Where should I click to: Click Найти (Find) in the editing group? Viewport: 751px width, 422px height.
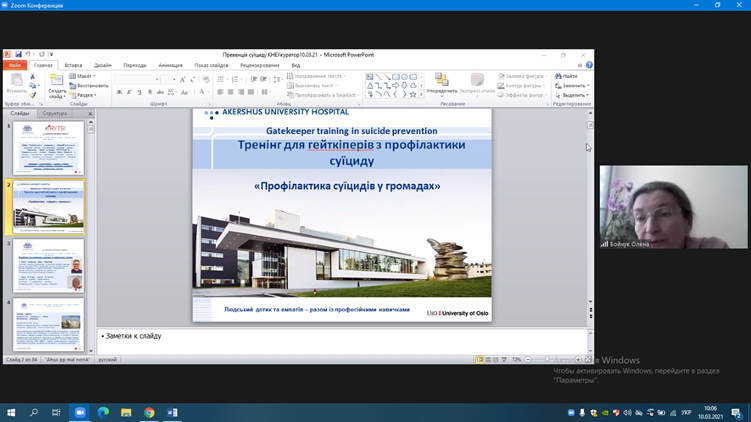click(x=568, y=76)
